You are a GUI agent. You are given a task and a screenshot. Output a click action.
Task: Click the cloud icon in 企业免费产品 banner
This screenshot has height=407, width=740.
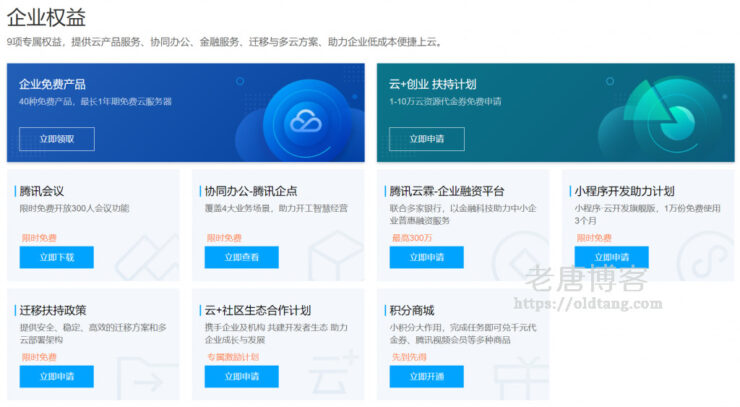pos(306,121)
